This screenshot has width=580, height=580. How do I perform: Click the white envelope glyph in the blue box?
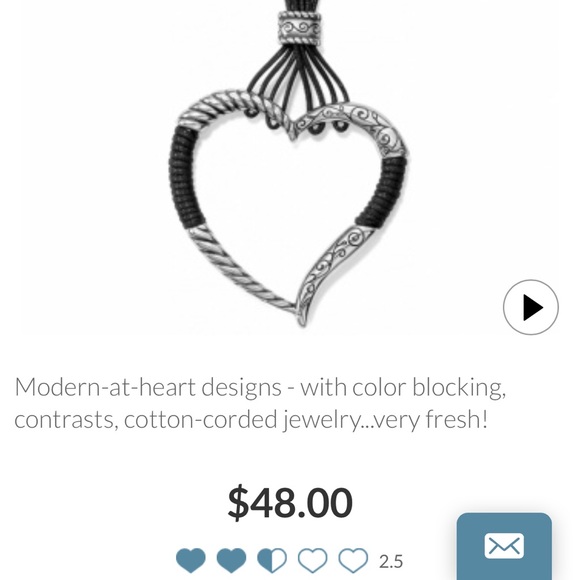coord(504,546)
